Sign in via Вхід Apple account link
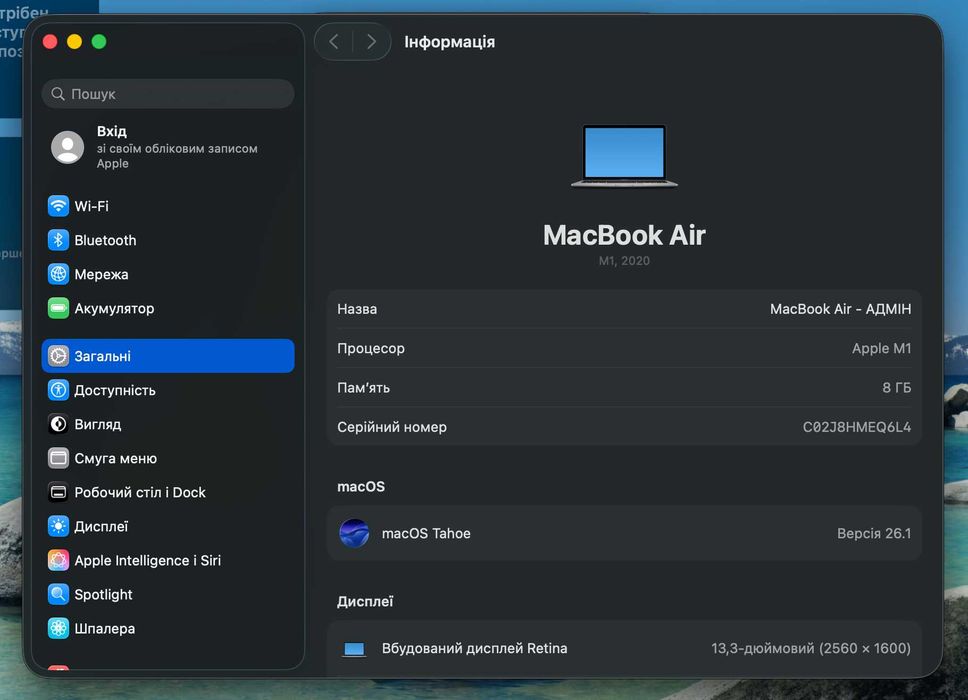968x700 pixels. tap(168, 147)
